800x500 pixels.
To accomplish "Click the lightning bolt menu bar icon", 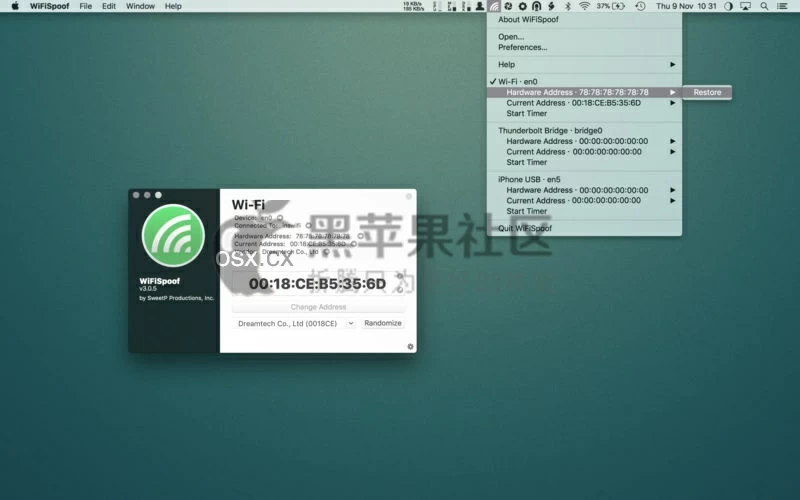I will point(552,6).
